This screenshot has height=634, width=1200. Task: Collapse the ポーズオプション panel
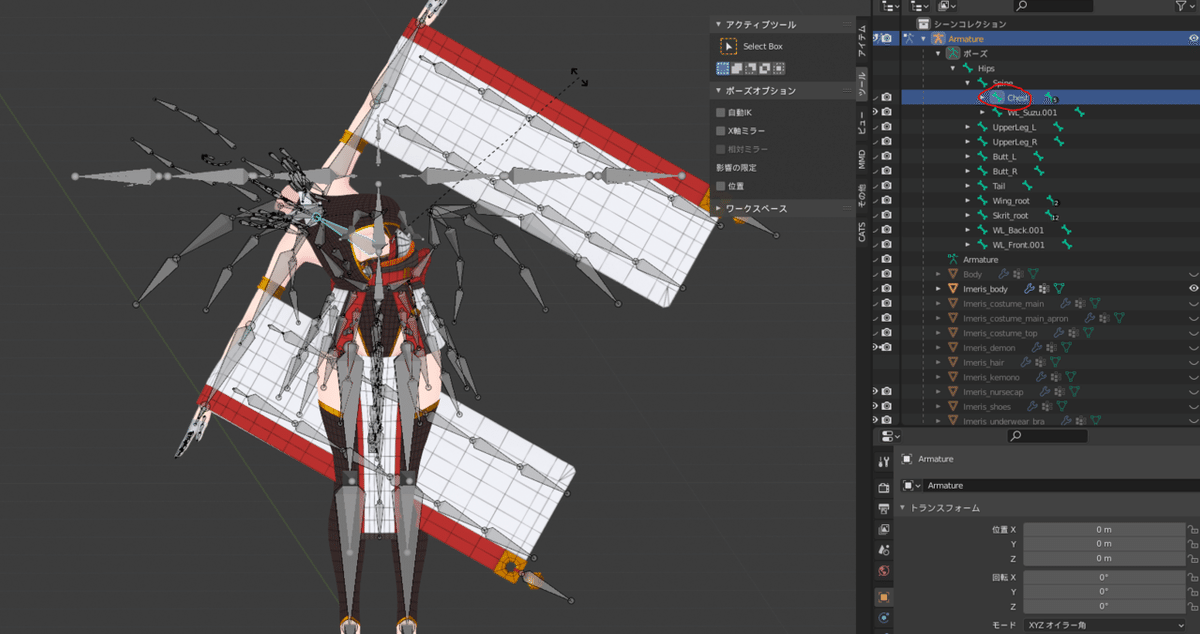718,91
